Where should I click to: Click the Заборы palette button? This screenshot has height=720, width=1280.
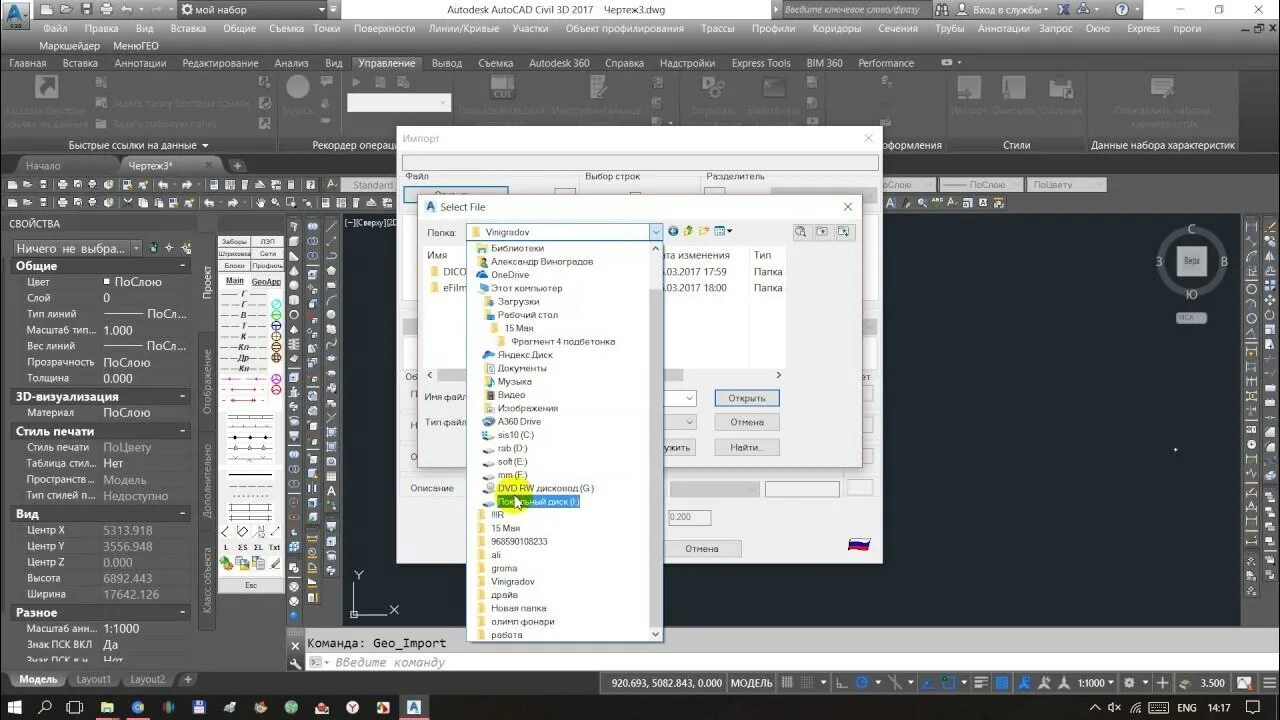(234, 242)
